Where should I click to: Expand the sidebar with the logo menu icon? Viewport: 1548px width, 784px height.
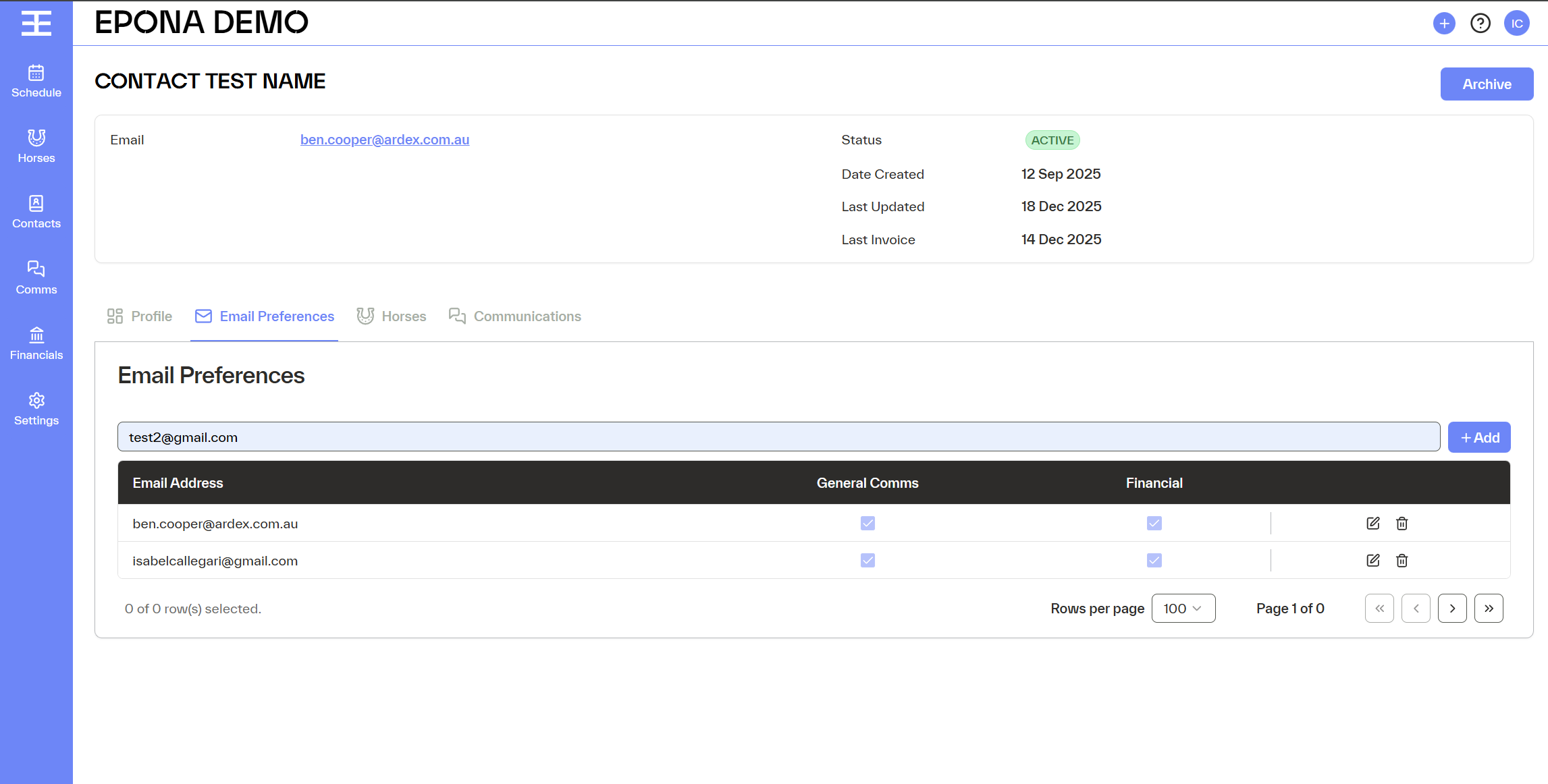click(36, 24)
